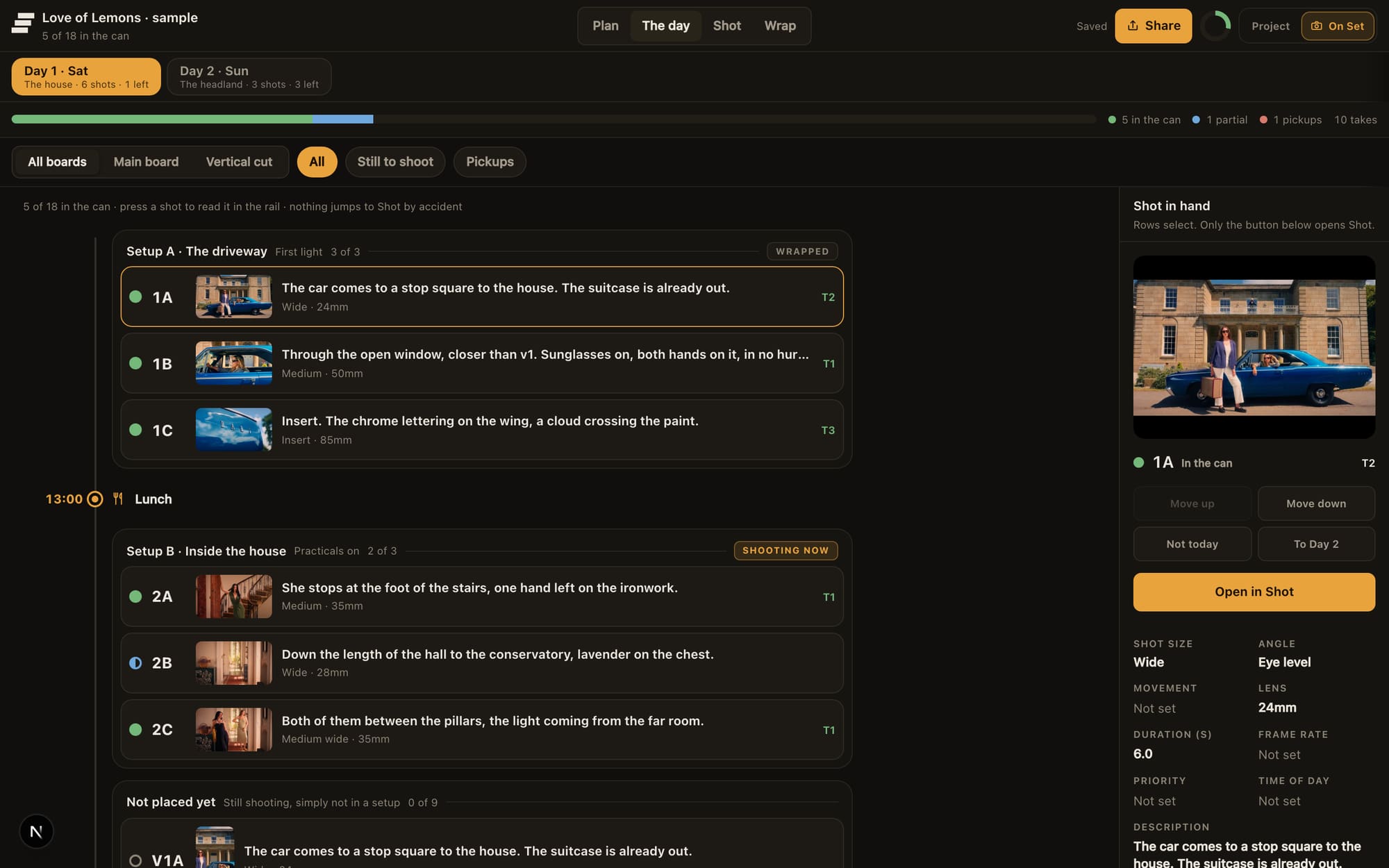
Task: Click the 1C chrome lettering thumbnail
Action: tap(233, 430)
